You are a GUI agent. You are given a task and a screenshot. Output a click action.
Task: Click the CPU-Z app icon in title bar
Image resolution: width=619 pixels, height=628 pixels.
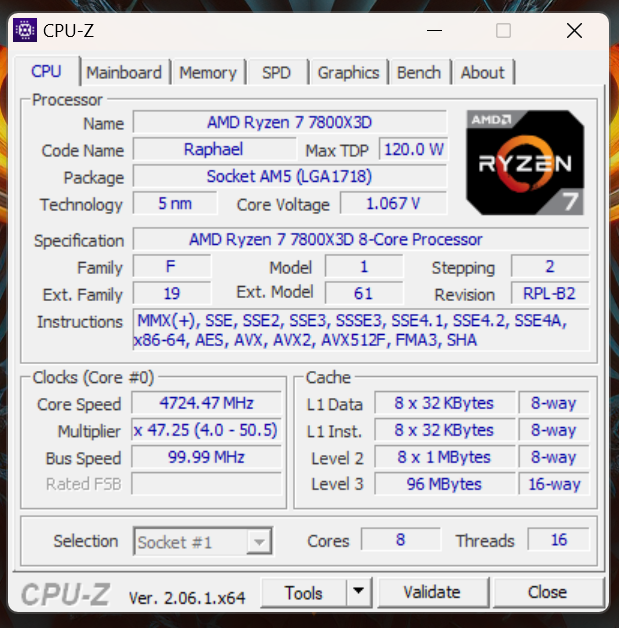25,30
